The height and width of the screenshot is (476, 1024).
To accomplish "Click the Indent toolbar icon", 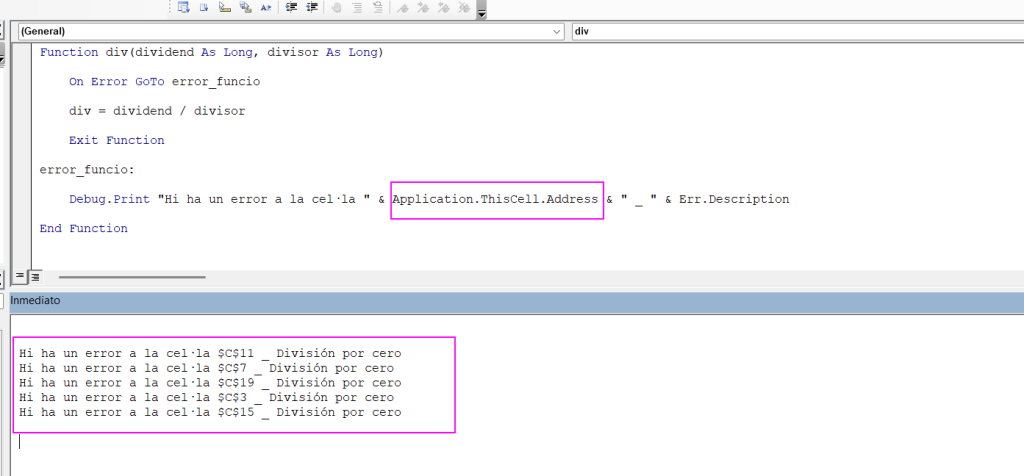I will click(292, 7).
